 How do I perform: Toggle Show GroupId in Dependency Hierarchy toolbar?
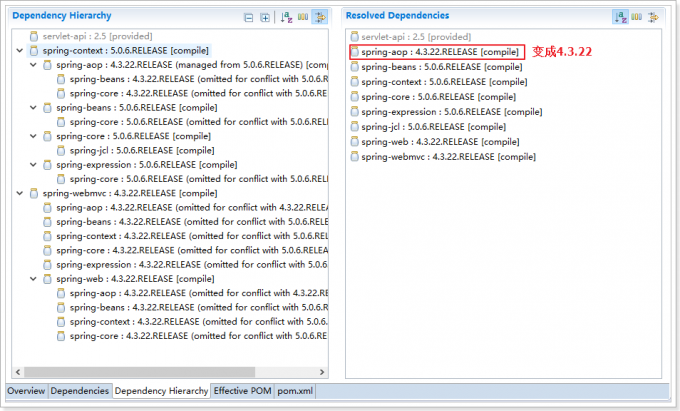click(x=303, y=18)
